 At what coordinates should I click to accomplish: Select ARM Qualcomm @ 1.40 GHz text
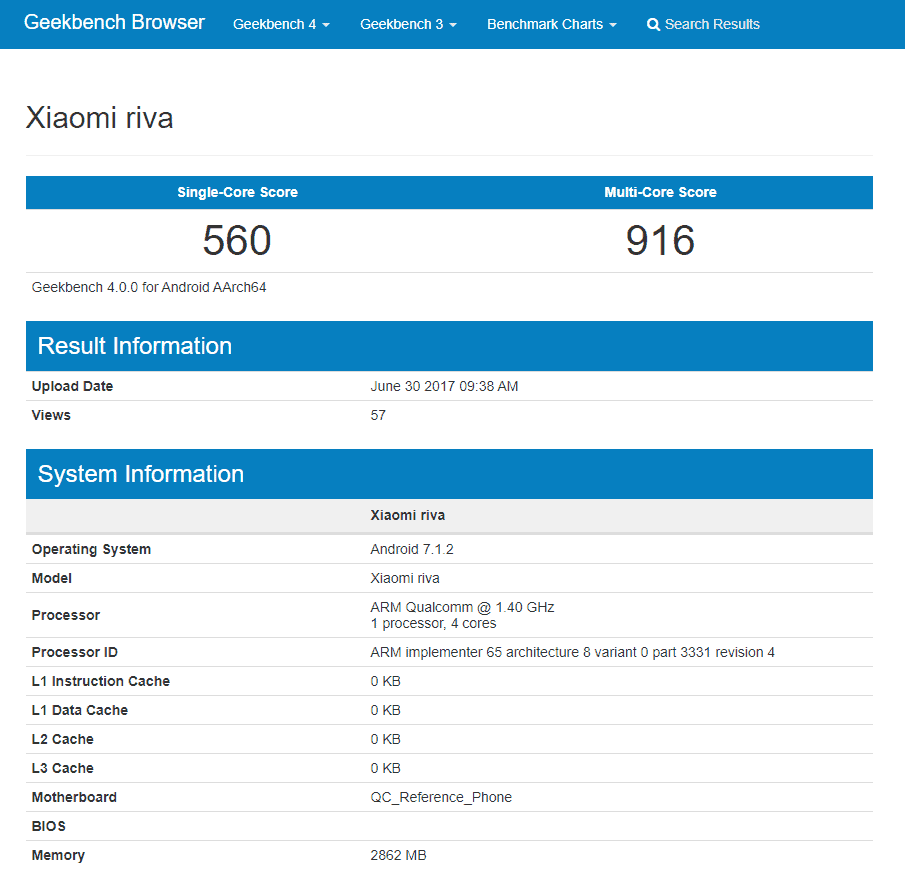pos(462,607)
